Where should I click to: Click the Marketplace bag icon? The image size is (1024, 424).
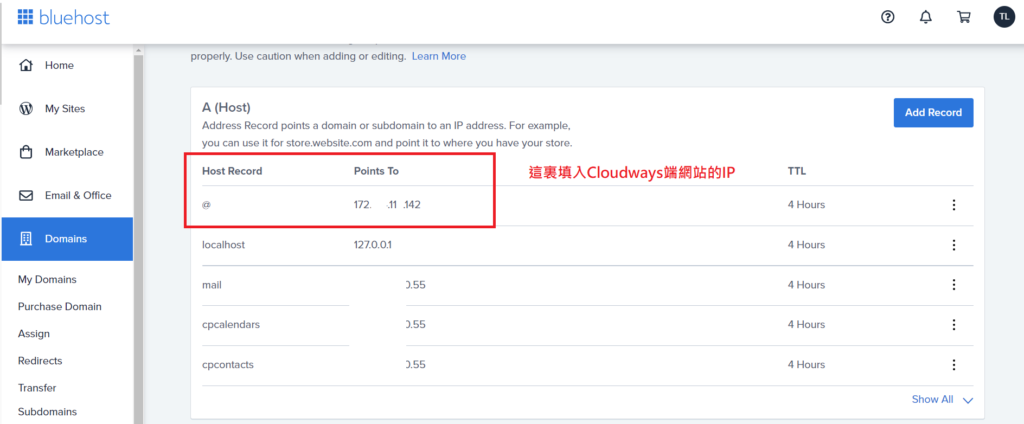27,152
